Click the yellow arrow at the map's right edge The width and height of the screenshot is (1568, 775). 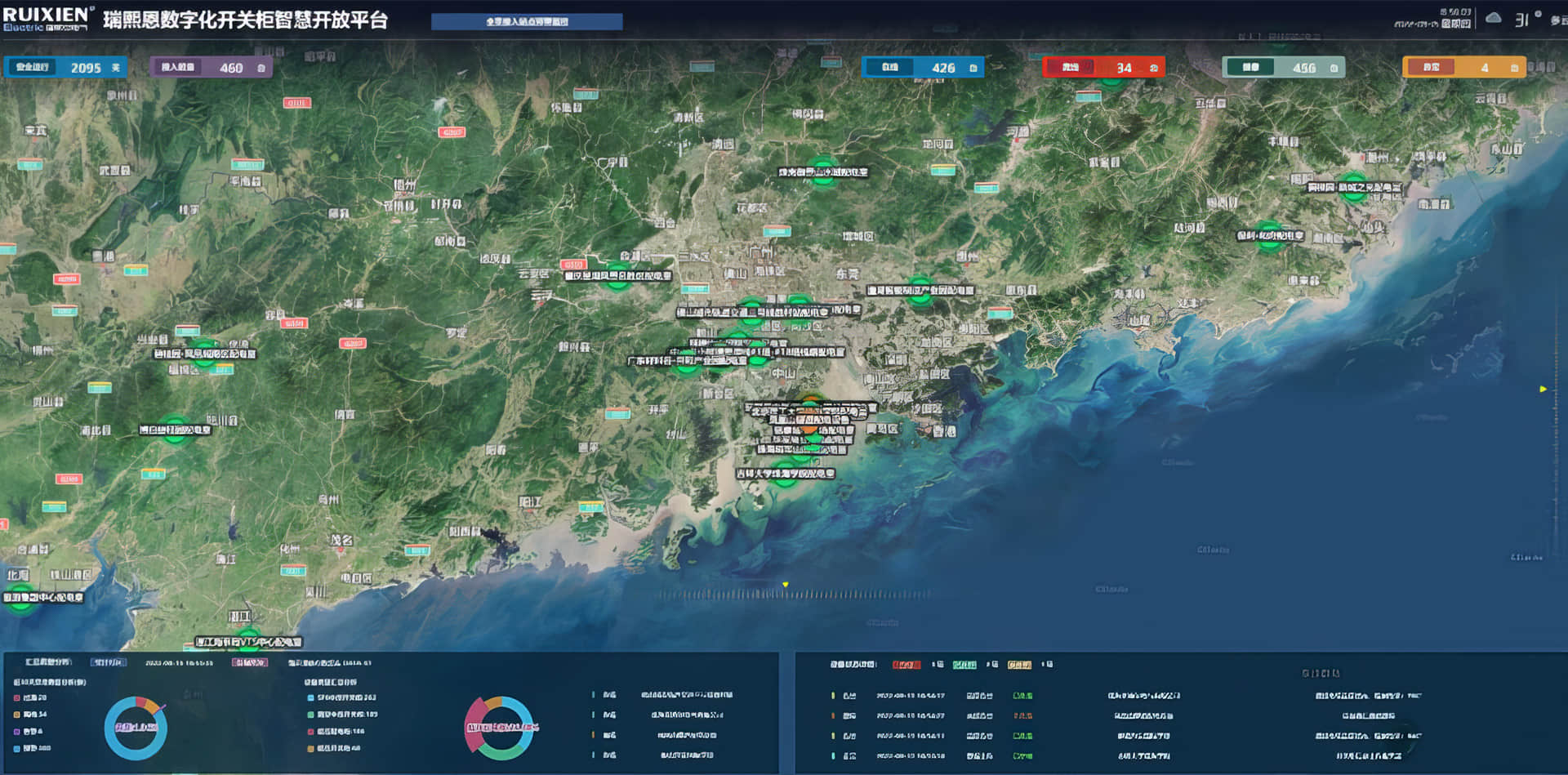(x=1543, y=389)
